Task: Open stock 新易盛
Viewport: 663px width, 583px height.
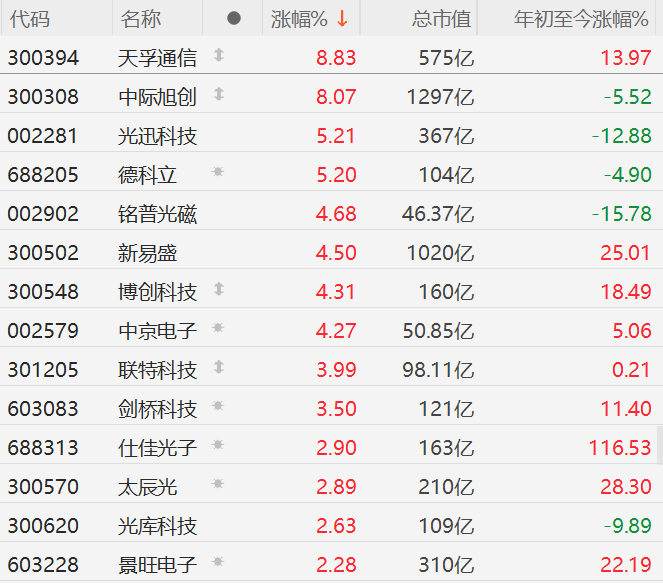Action: 147,253
